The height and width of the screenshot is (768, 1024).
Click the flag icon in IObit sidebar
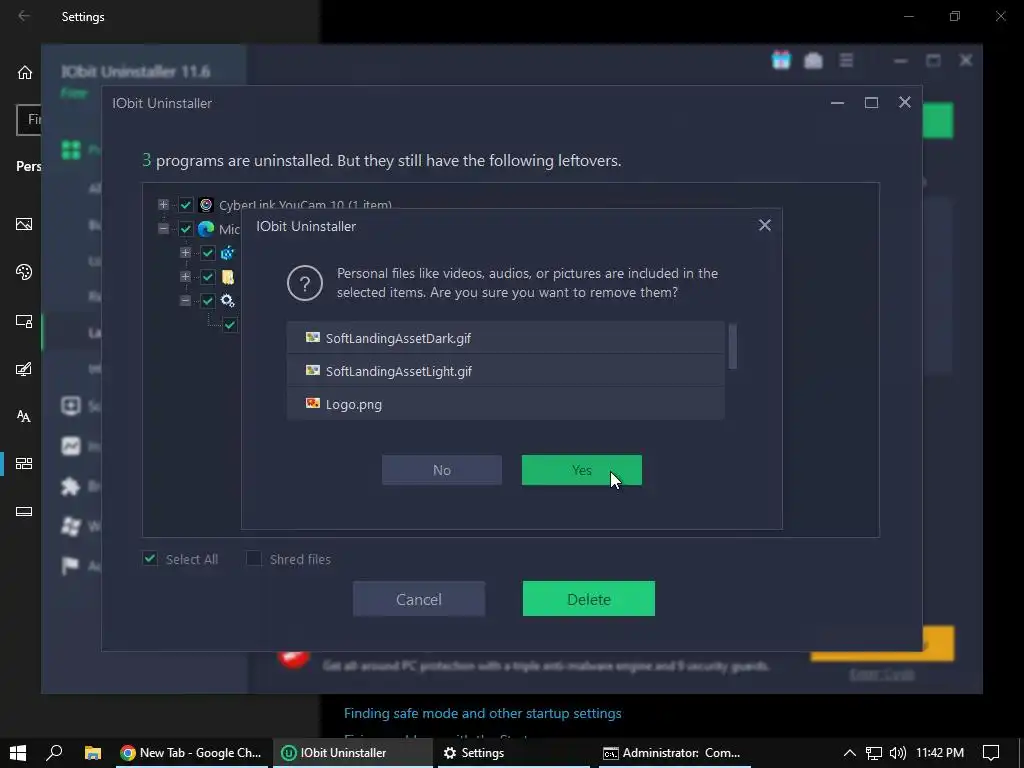point(71,565)
